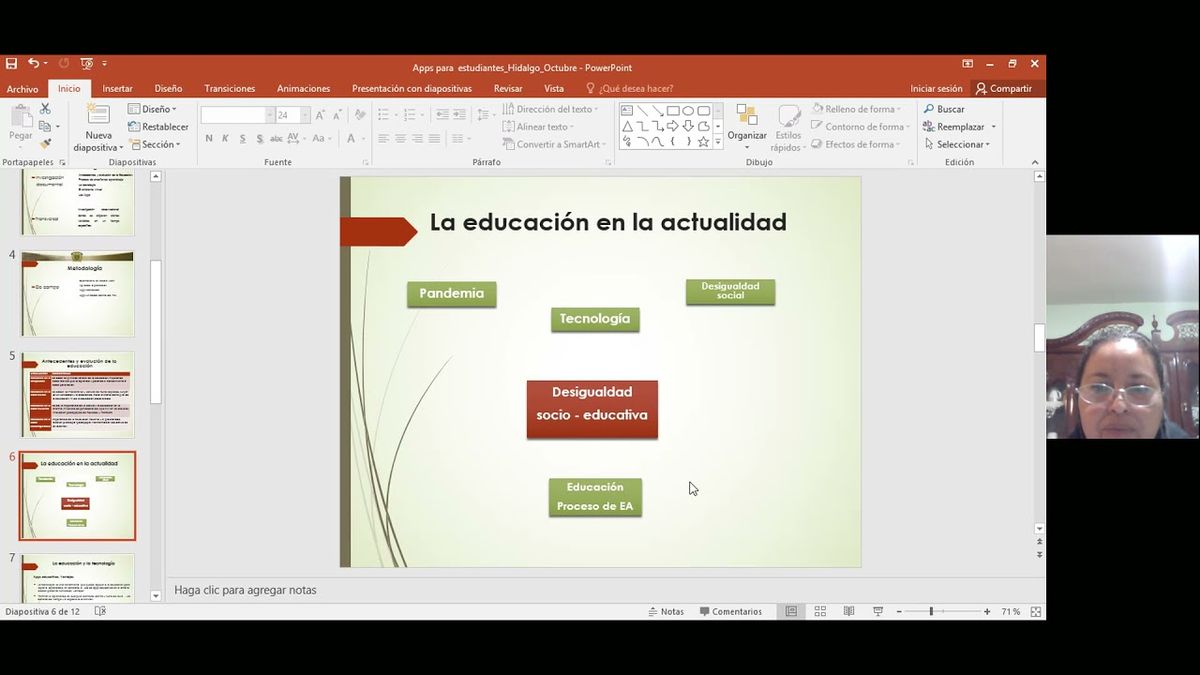Save the presentation from quick access toolbar
The height and width of the screenshot is (675, 1200).
point(11,64)
